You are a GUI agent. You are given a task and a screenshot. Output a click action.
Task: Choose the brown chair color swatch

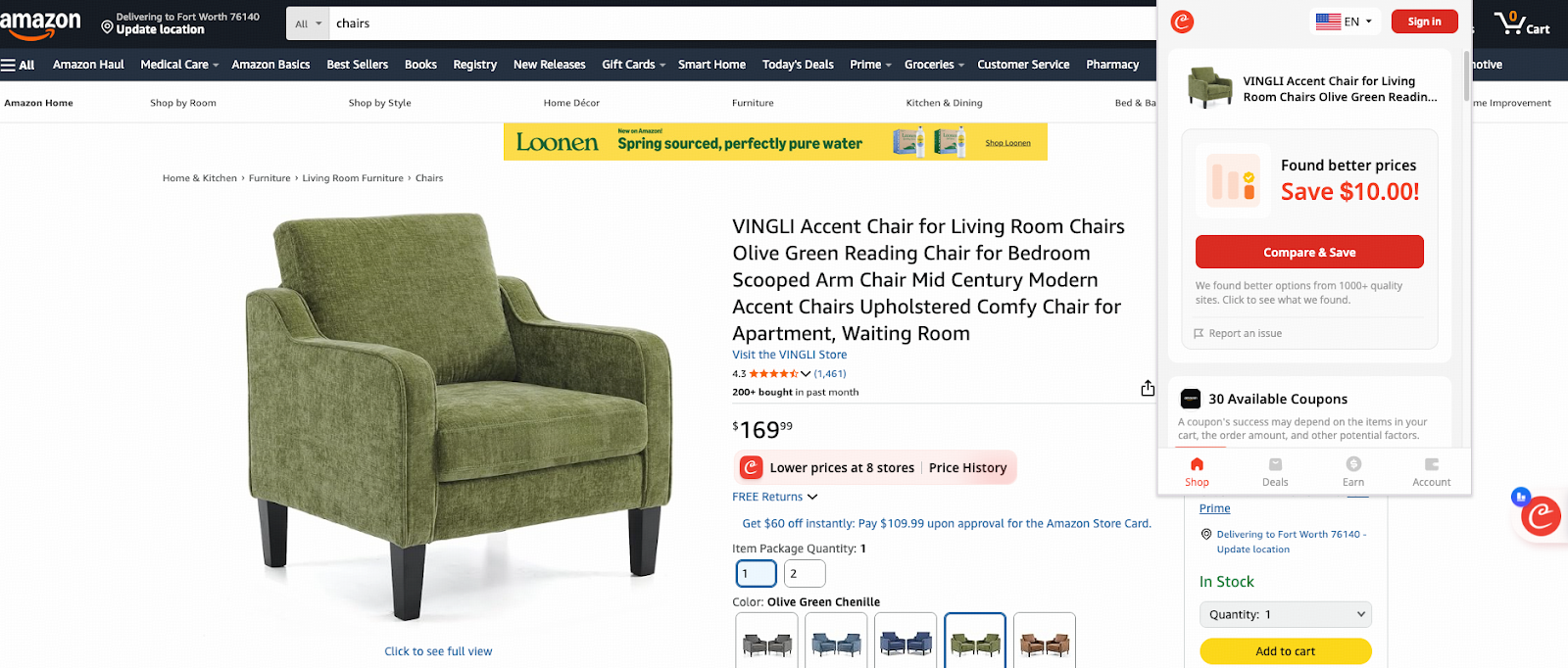point(1045,642)
